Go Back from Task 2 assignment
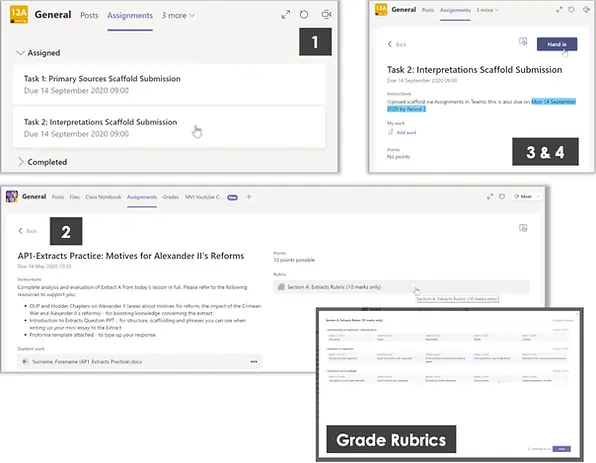The width and height of the screenshot is (596, 463). click(x=397, y=44)
